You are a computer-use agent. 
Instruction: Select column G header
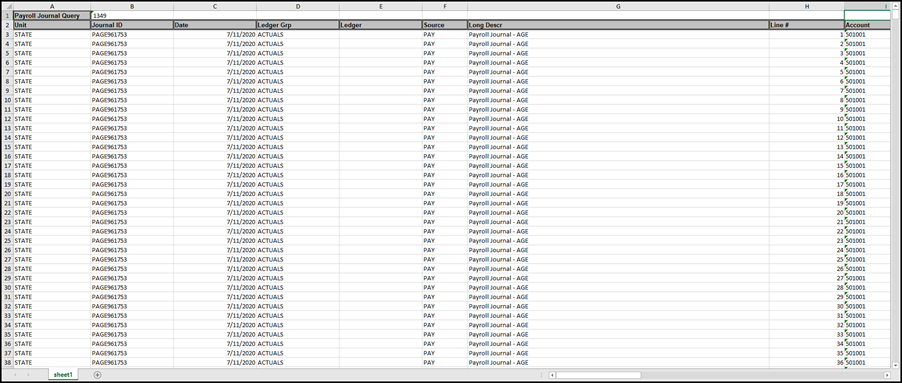(x=618, y=6)
